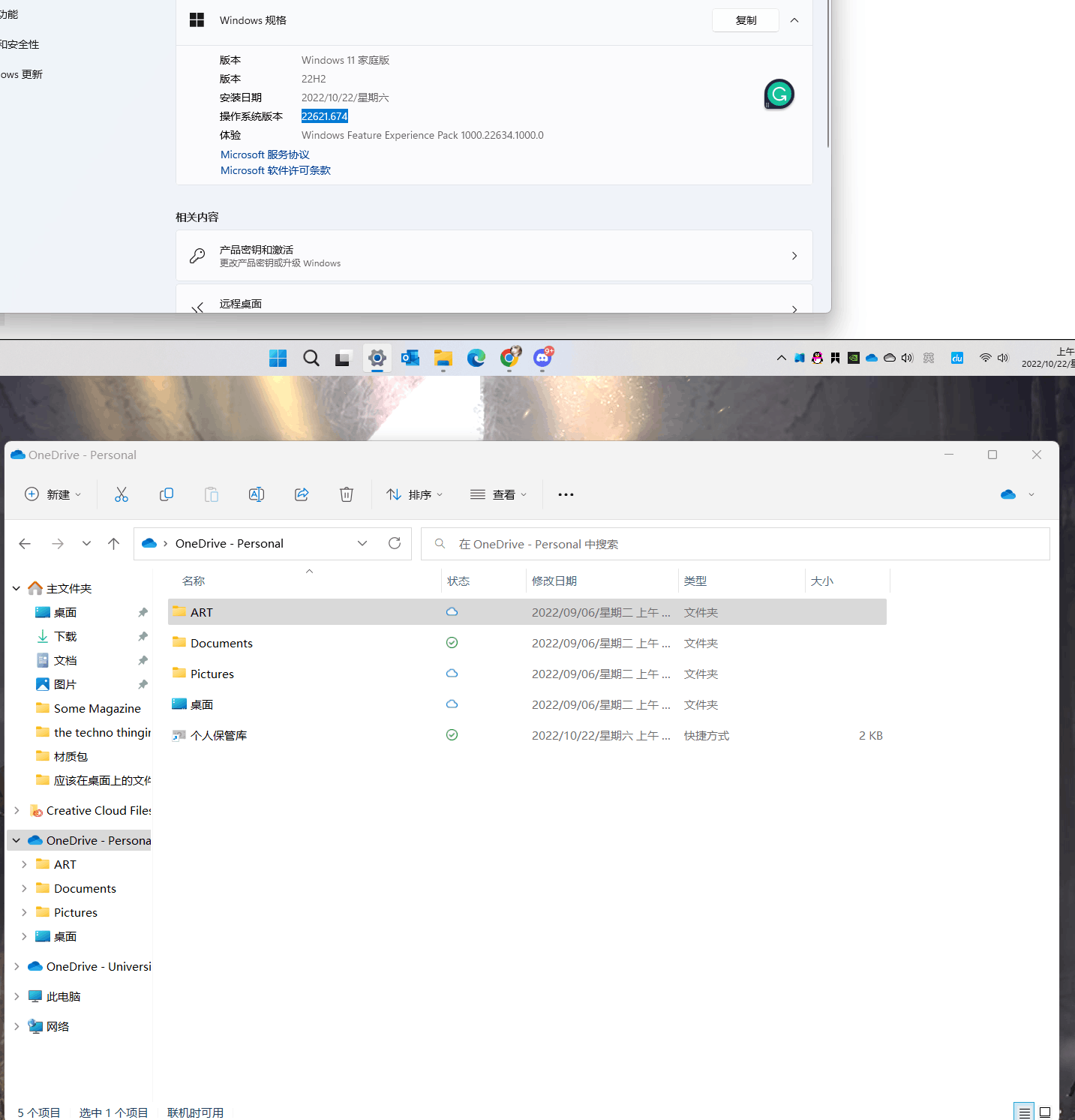Select 下载 in the navigation pane
1075x1120 pixels.
tap(65, 637)
